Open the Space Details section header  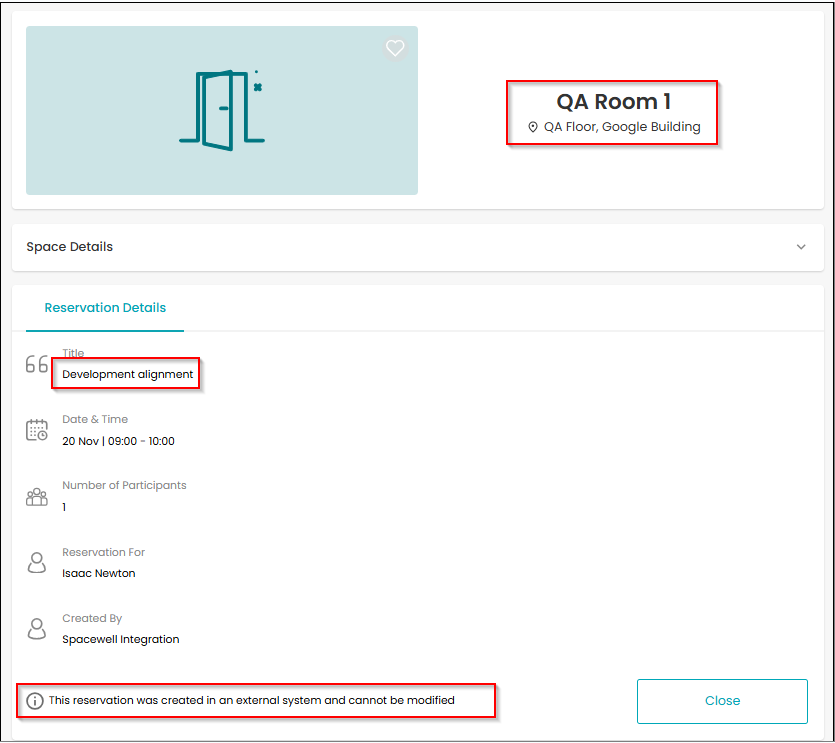tap(418, 247)
